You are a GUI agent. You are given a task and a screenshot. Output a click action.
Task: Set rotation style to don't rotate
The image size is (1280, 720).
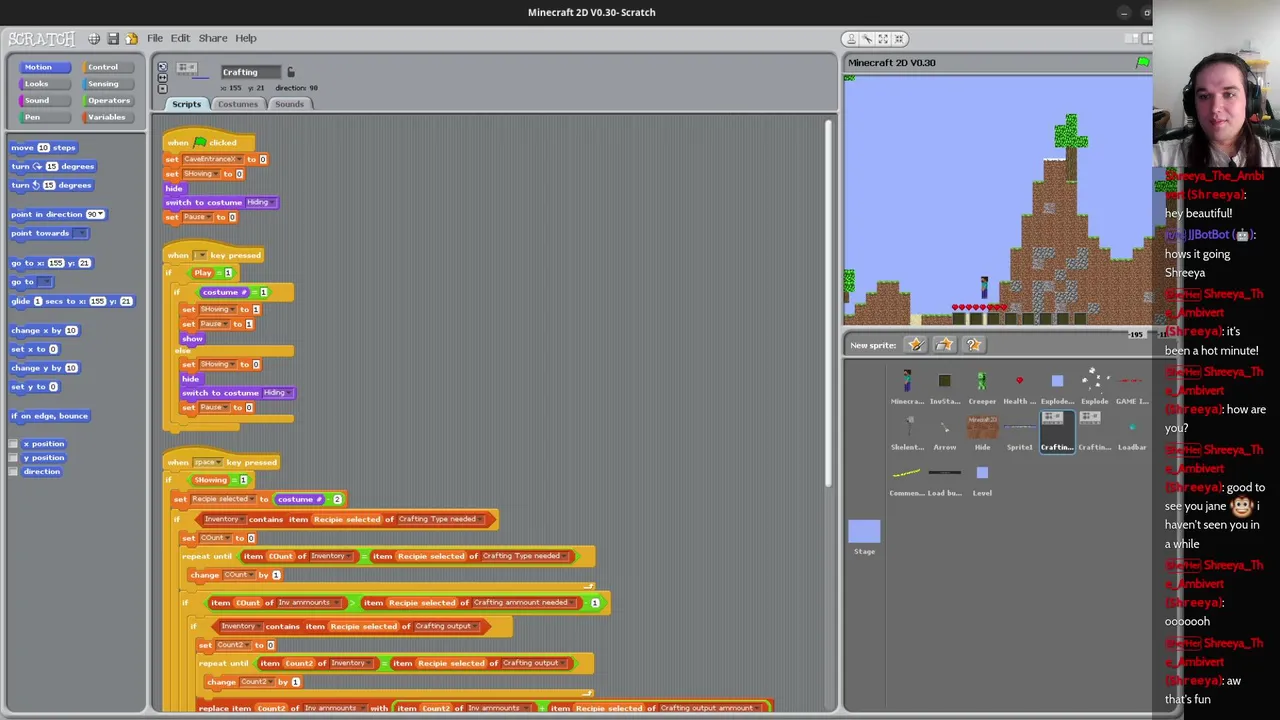click(x=162, y=88)
